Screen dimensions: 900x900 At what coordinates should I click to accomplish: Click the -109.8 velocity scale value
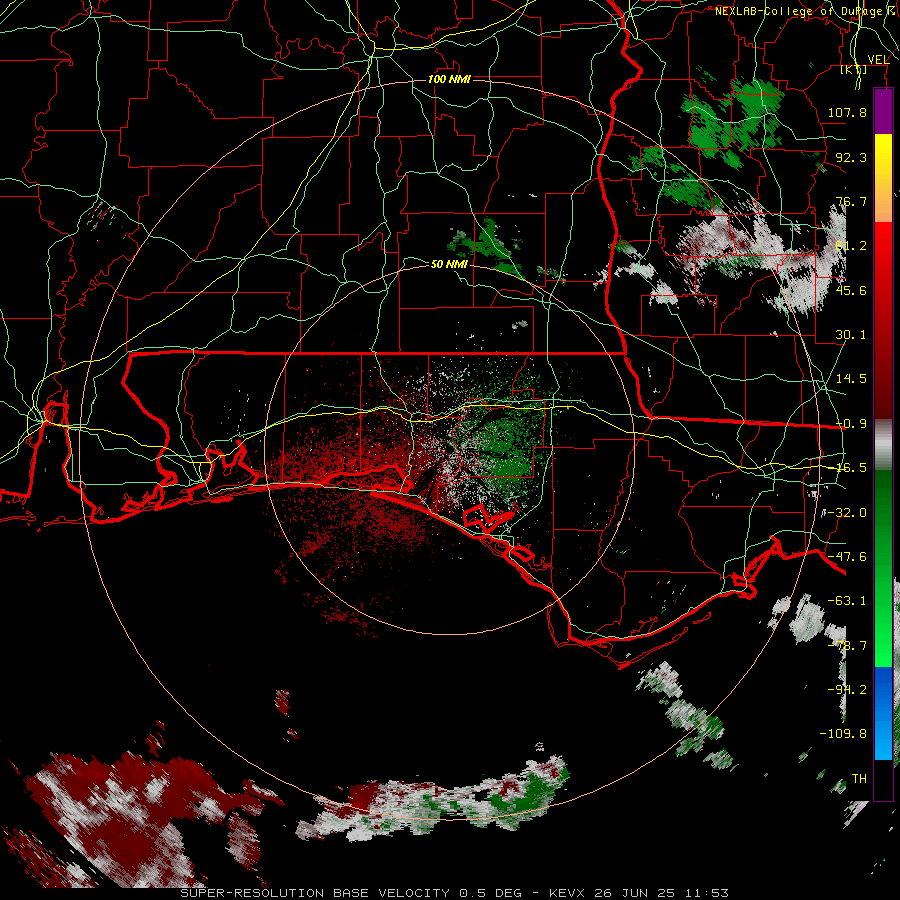tap(843, 734)
